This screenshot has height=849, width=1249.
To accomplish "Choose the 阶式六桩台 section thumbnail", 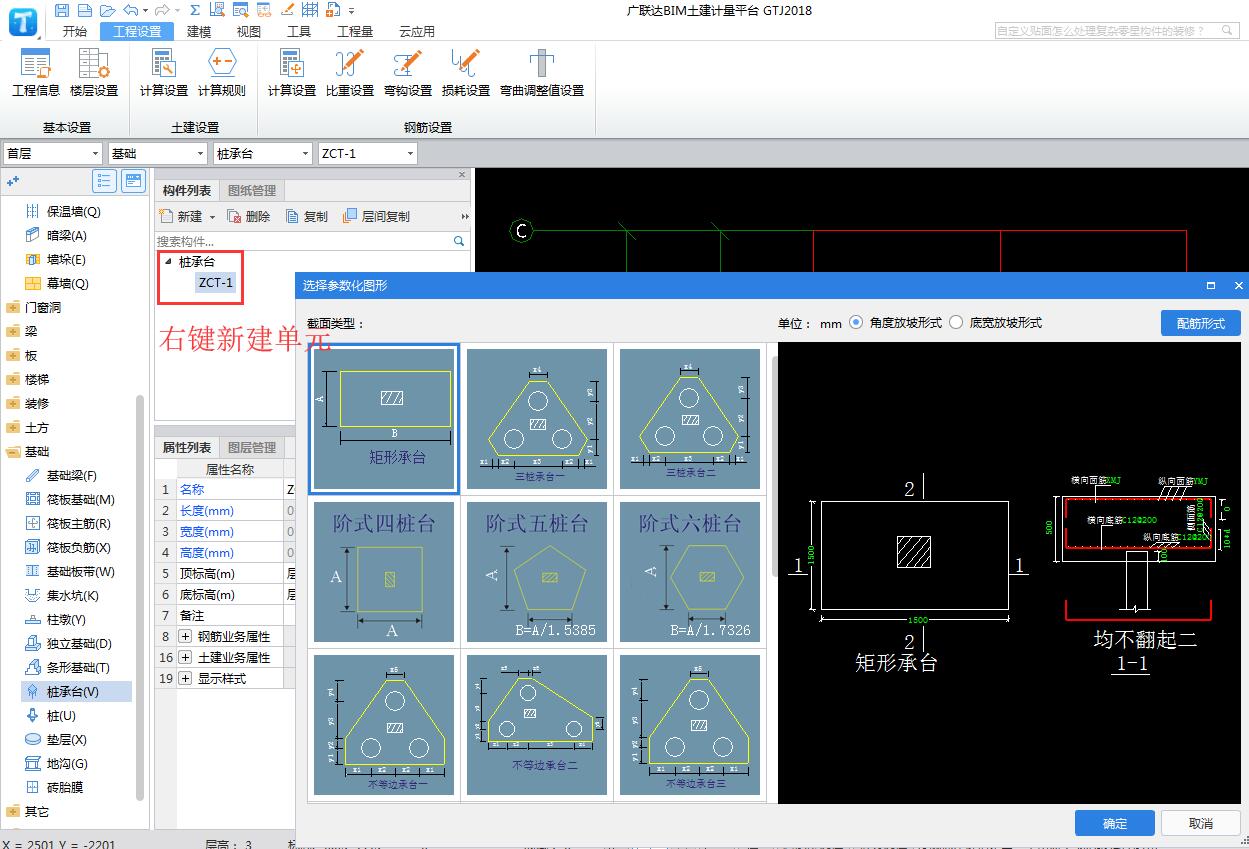I will pyautogui.click(x=691, y=574).
